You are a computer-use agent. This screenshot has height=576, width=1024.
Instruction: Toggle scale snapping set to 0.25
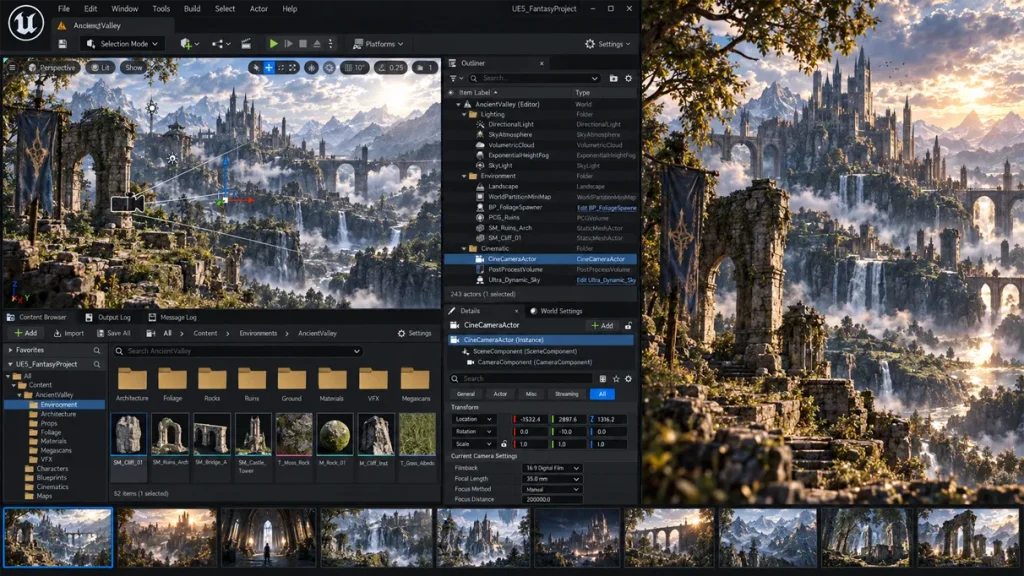tap(391, 67)
